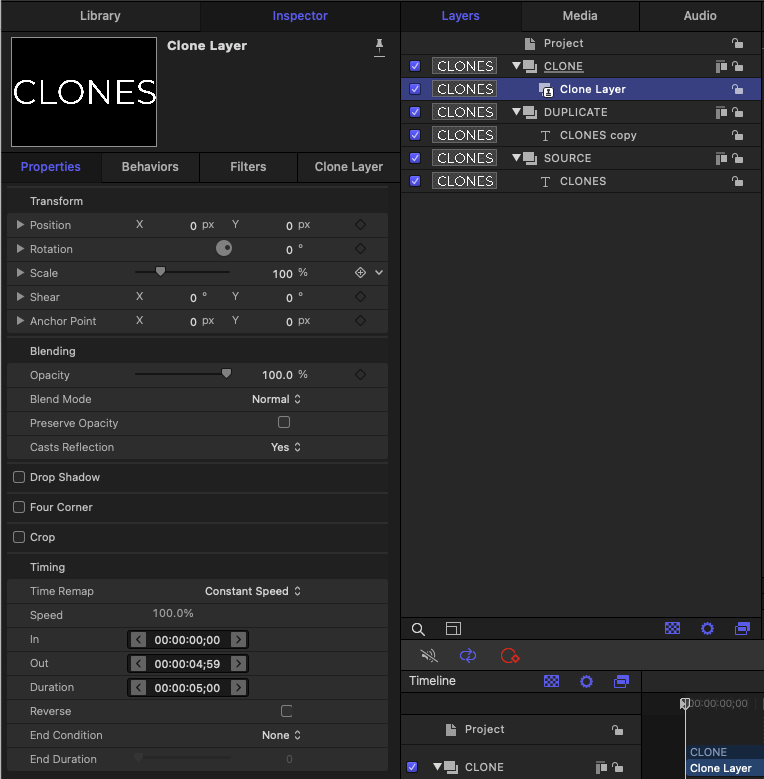Toggle behaviors gear in Layers bottom bar

pos(707,628)
